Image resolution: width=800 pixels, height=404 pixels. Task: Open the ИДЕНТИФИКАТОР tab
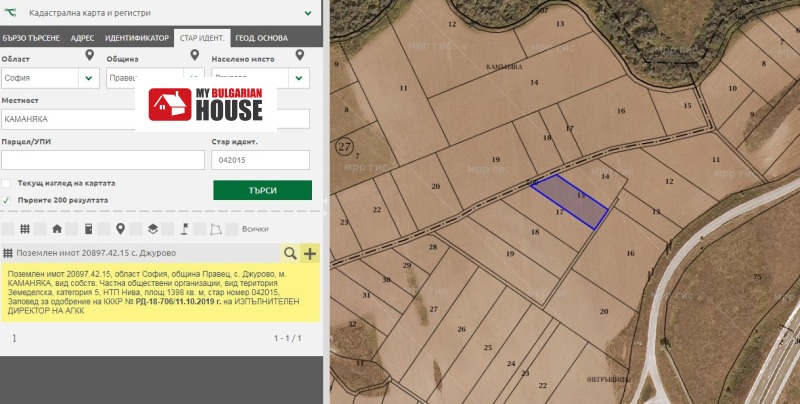(x=136, y=38)
